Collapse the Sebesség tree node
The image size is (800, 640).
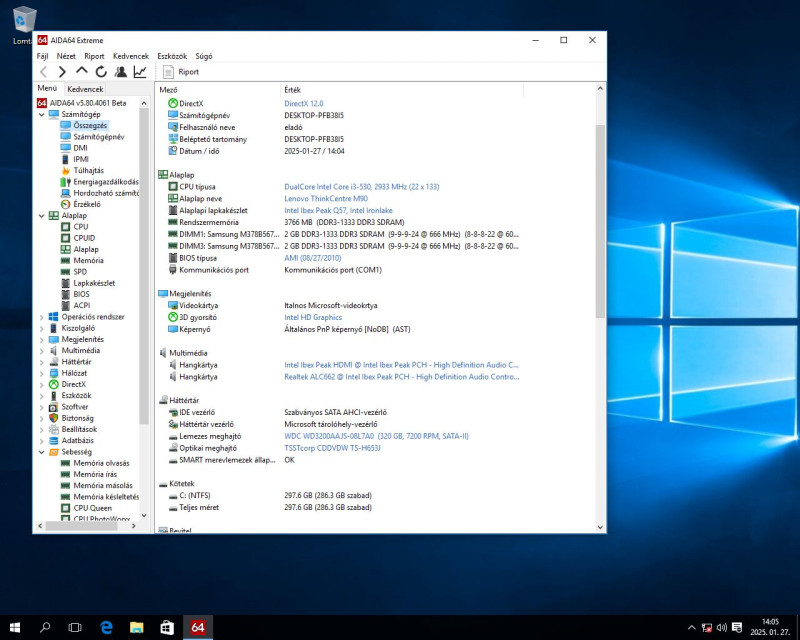pos(41,452)
